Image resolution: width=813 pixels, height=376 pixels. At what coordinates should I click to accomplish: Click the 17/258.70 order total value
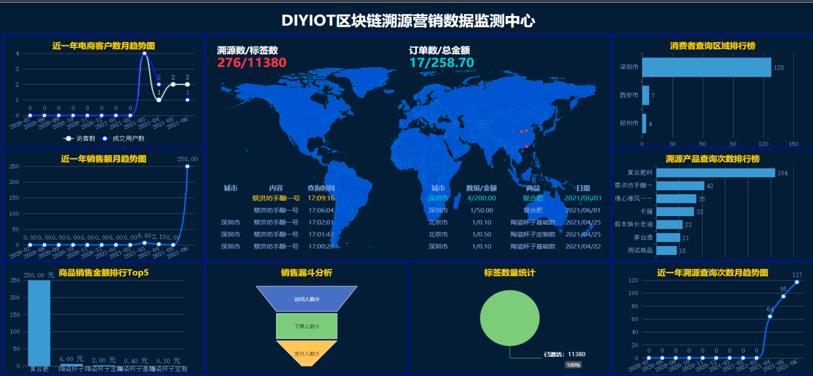click(x=441, y=63)
